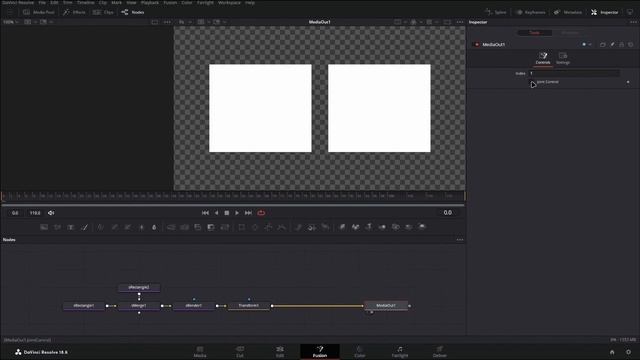The width and height of the screenshot is (640, 360).
Task: Add a Polygon mask from the toolbar
Action: [x=268, y=227]
